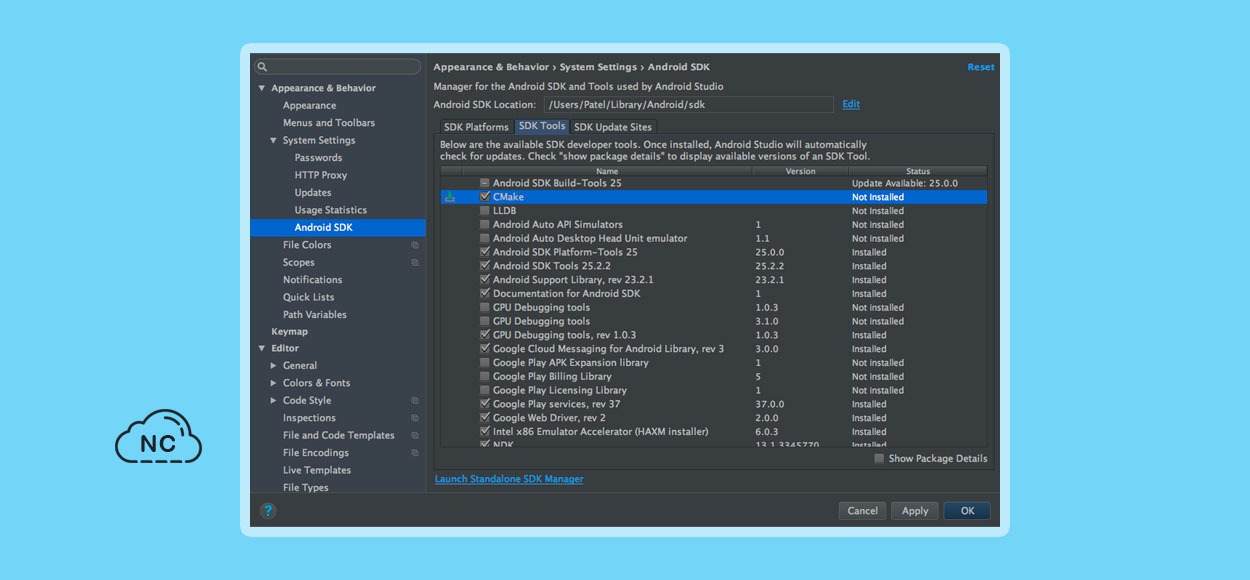Click the Reset link
1250x580 pixels.
click(x=981, y=67)
